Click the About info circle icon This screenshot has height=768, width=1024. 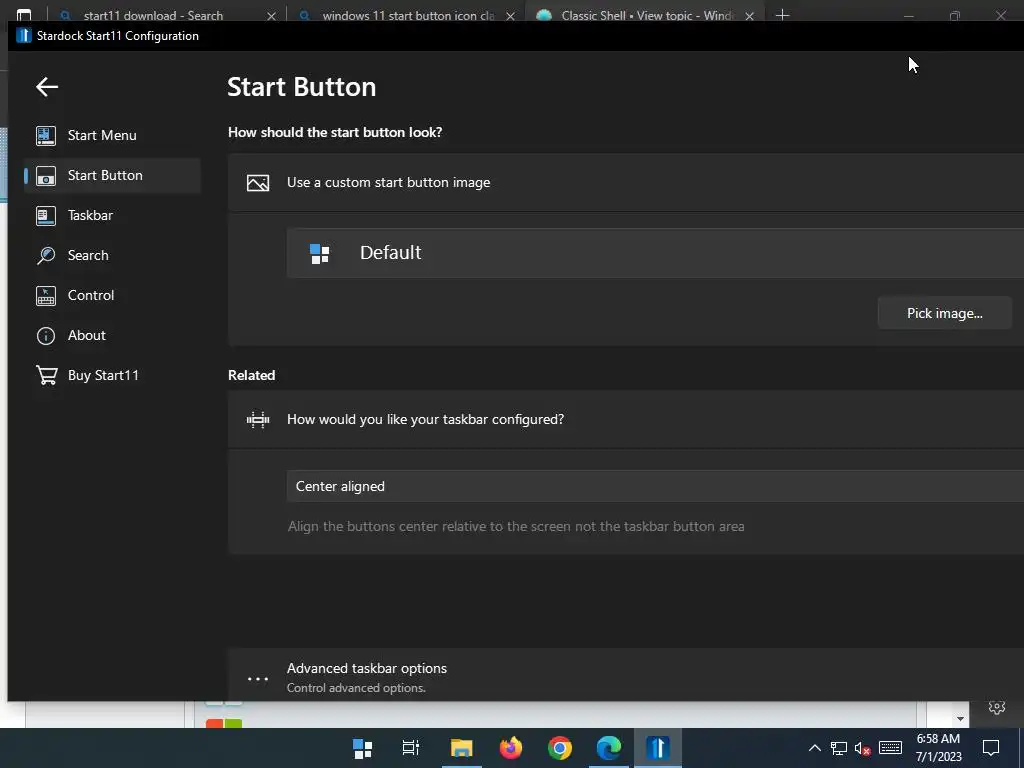46,336
